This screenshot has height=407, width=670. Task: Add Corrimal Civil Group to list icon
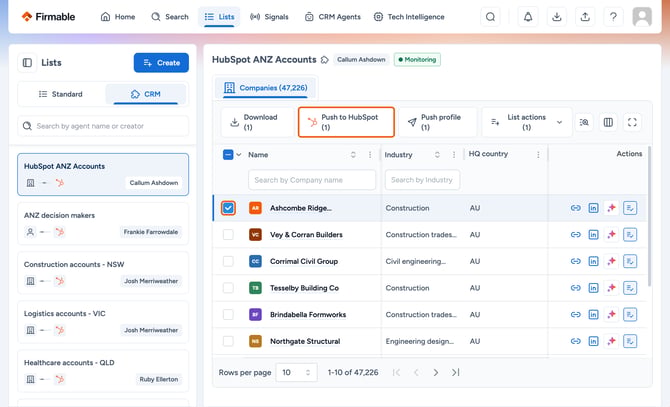coord(630,261)
